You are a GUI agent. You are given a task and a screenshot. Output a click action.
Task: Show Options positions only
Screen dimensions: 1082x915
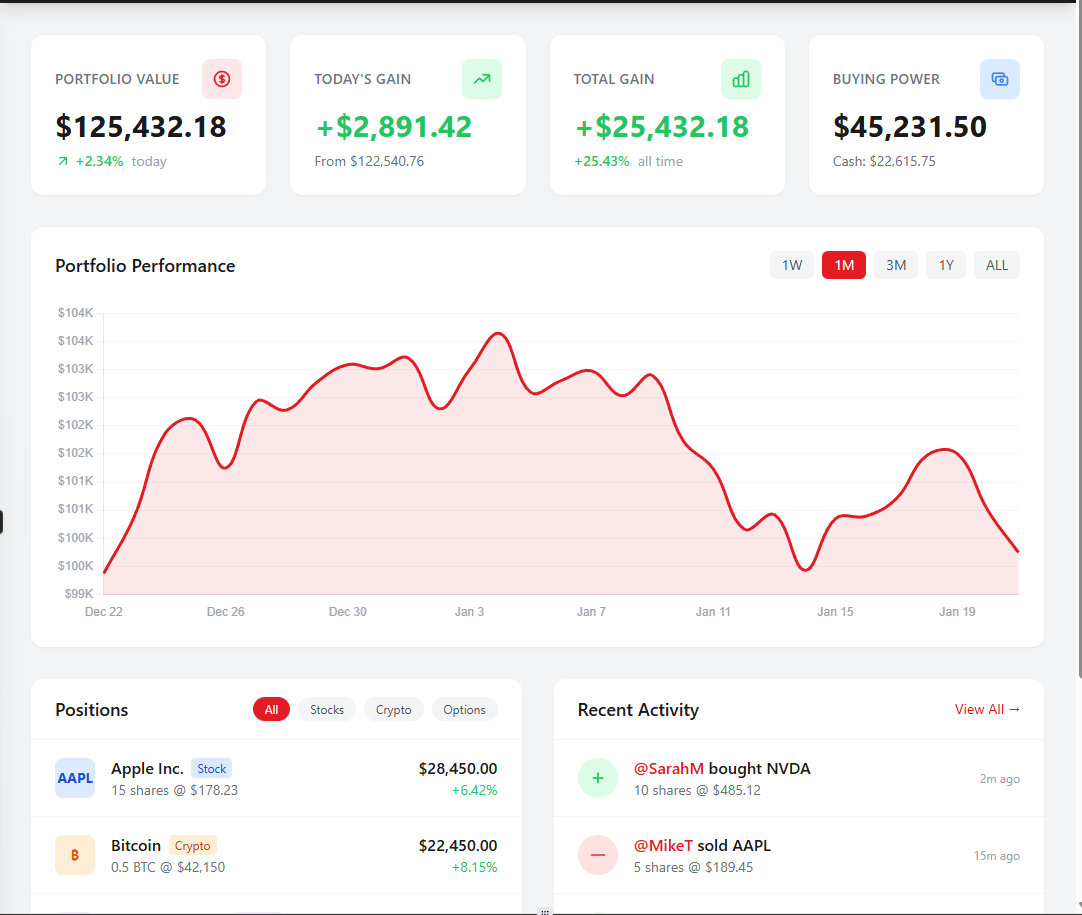(x=465, y=710)
